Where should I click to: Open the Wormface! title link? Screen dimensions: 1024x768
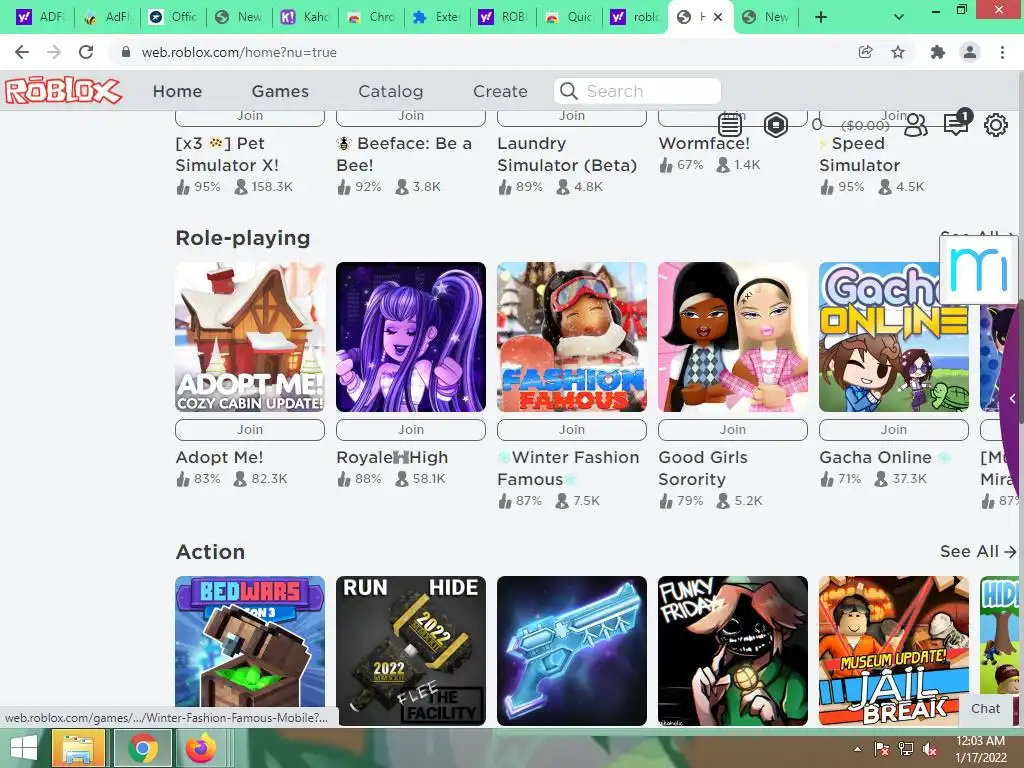704,143
